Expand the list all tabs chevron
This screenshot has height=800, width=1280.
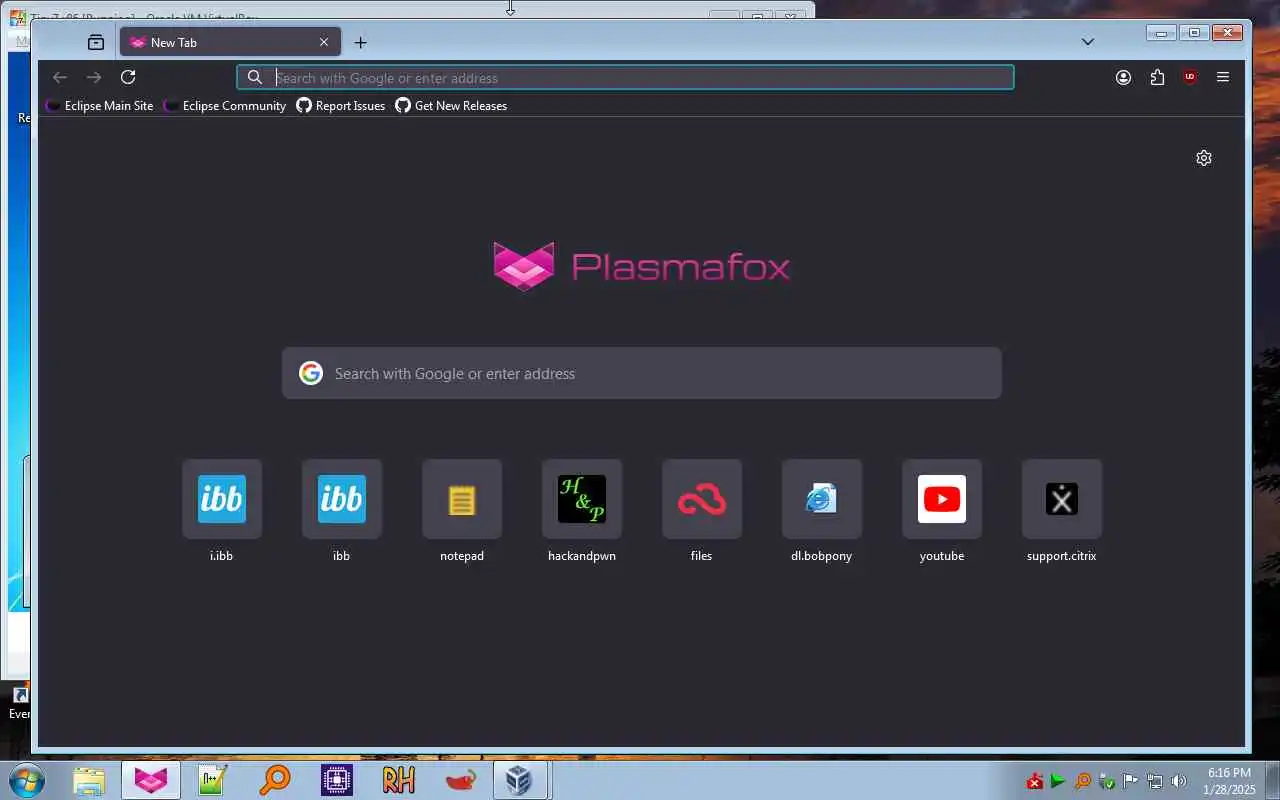point(1088,42)
